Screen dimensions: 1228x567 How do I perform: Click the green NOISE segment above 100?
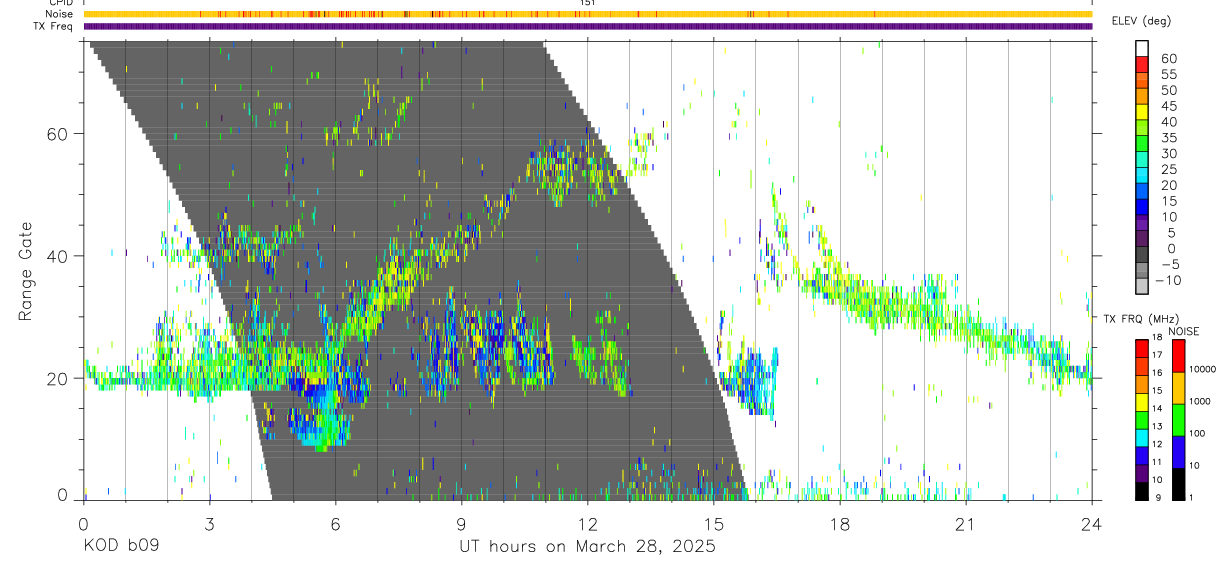pos(1179,418)
